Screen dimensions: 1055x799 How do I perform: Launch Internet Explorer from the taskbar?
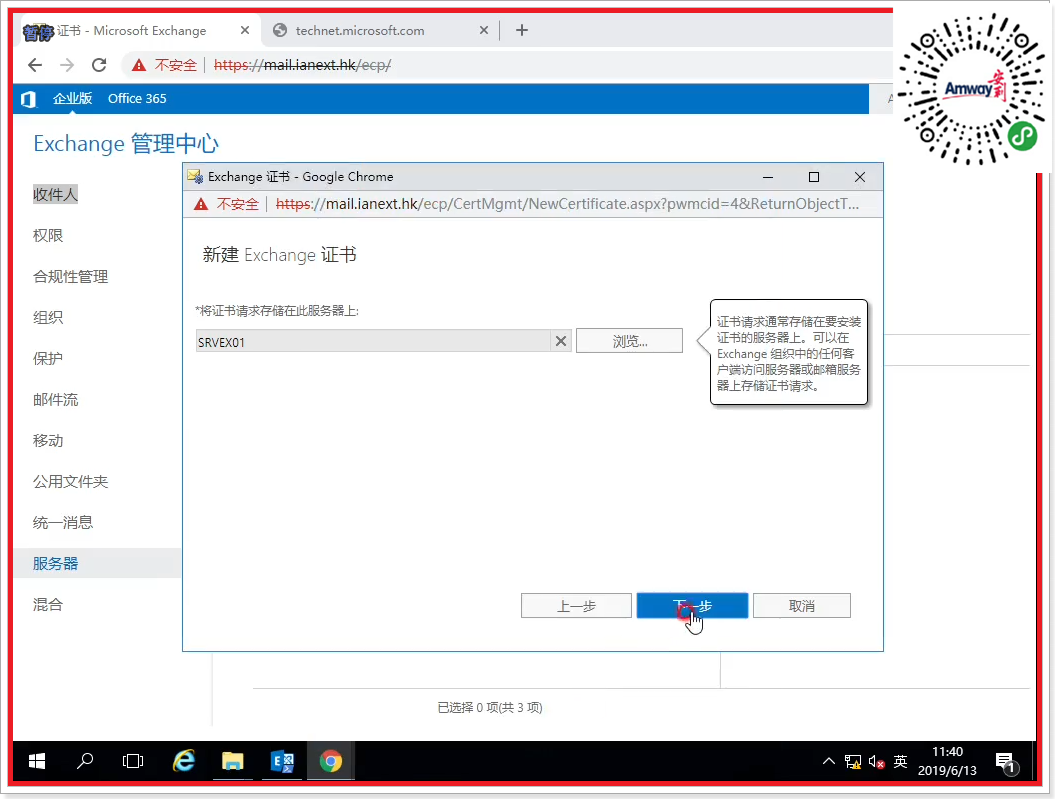184,761
